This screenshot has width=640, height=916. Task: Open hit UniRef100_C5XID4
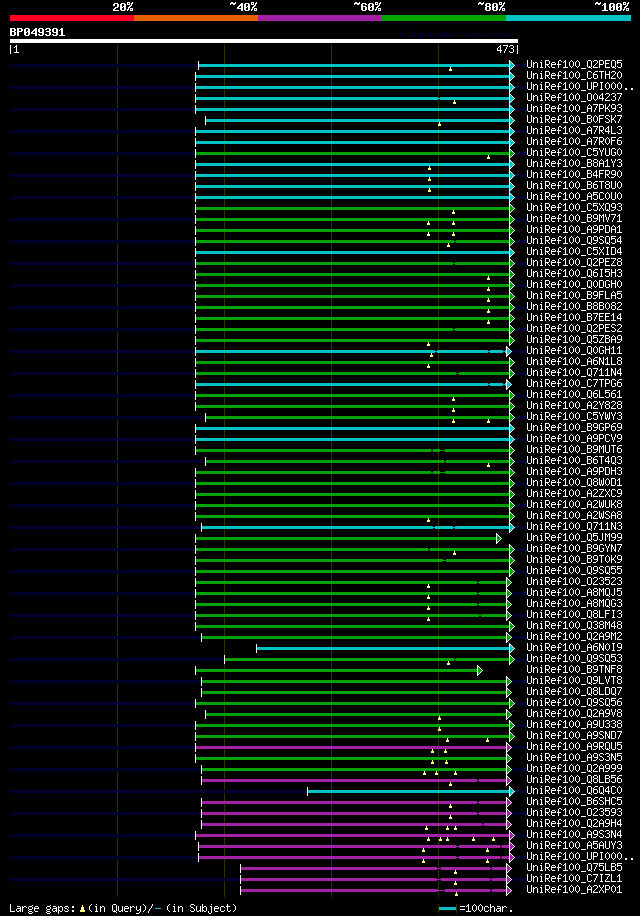574,252
